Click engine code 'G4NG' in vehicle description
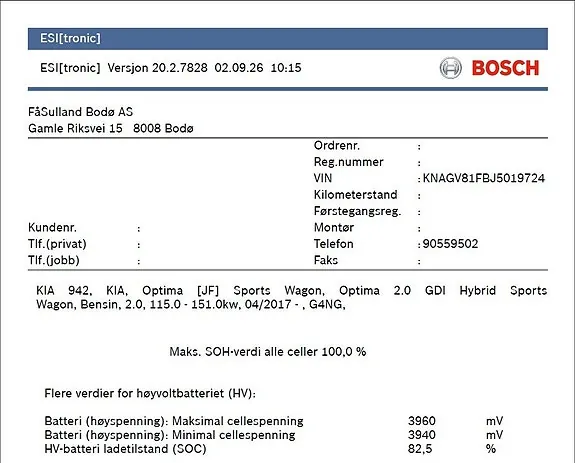 [326, 304]
